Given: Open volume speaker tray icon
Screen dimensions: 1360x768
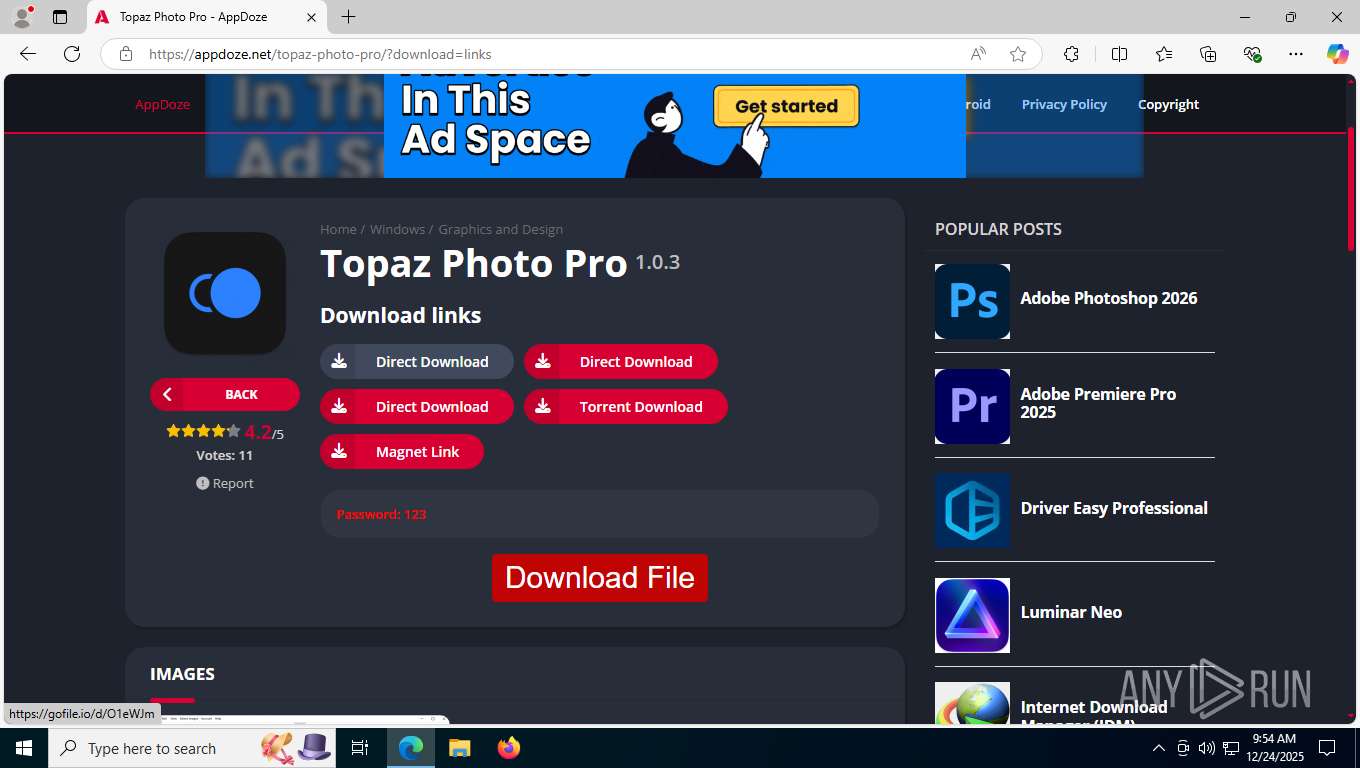Looking at the screenshot, I should 1206,748.
